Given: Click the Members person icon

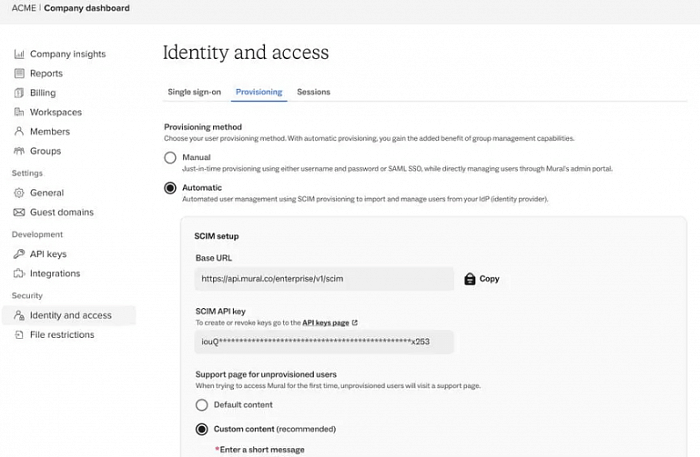Looking at the screenshot, I should pos(19,132).
